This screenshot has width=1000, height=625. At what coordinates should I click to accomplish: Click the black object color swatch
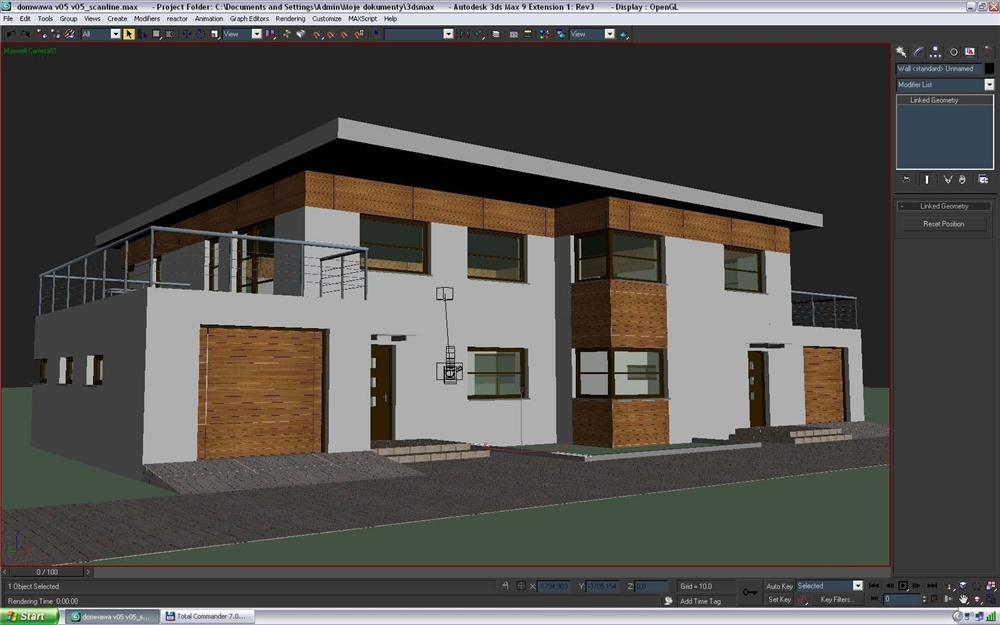pos(988,69)
